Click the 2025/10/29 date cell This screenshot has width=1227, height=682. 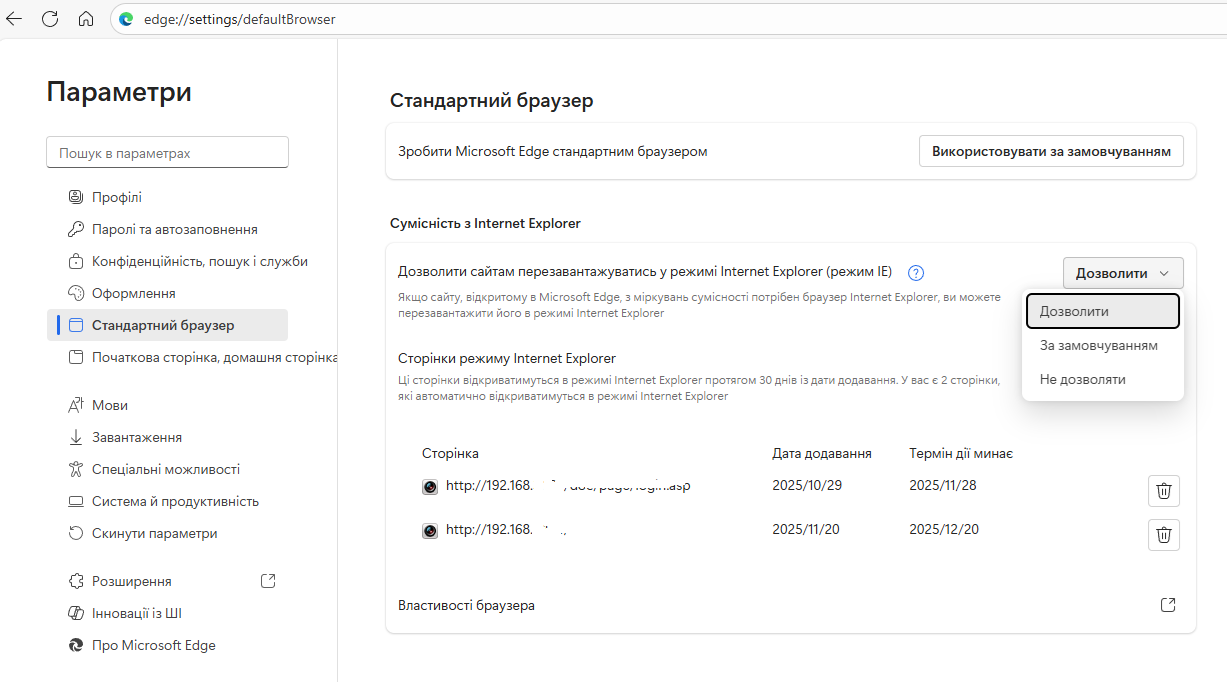click(x=806, y=485)
